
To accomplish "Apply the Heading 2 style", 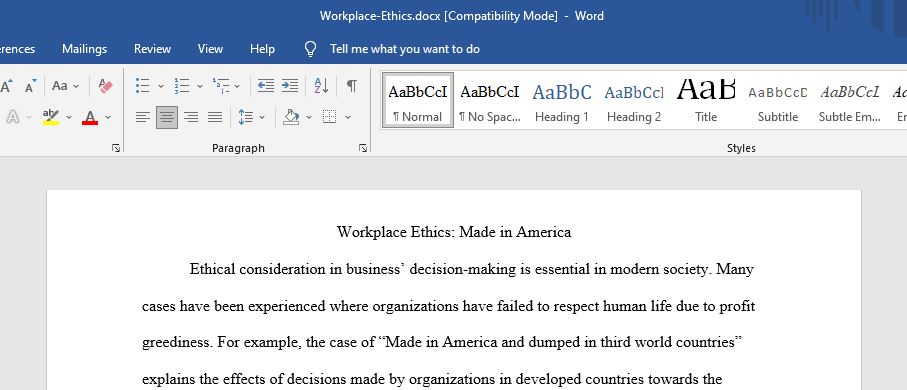I will point(634,100).
